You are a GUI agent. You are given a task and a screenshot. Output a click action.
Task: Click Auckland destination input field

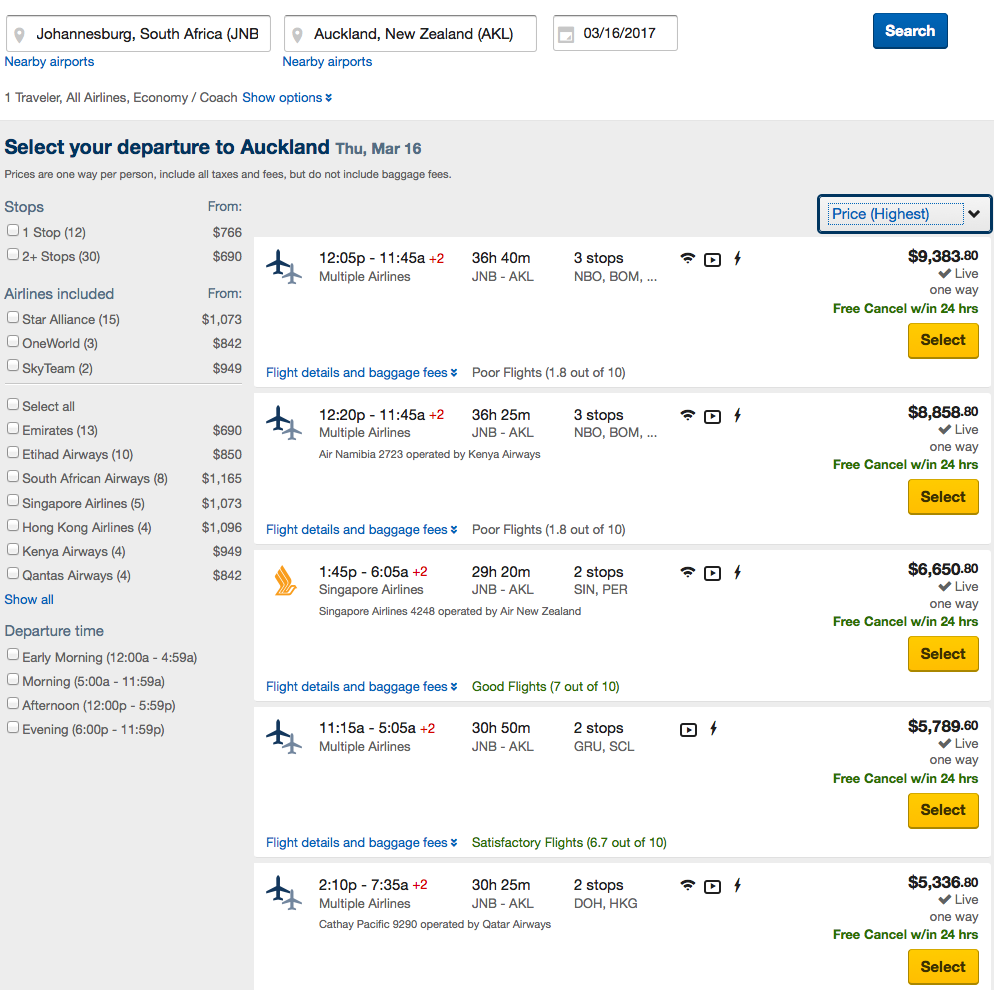(410, 34)
